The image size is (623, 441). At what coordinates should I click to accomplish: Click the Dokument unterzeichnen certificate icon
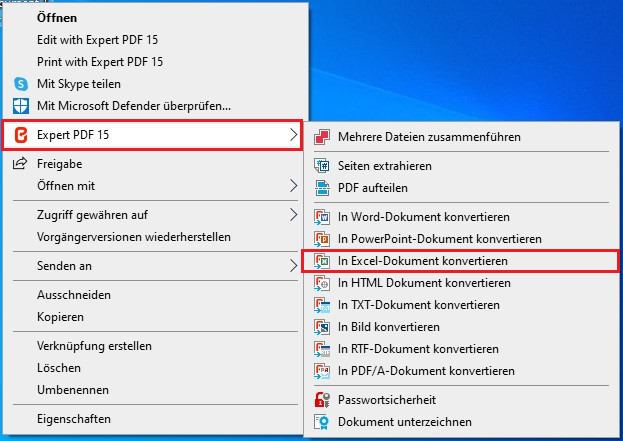[x=322, y=422]
